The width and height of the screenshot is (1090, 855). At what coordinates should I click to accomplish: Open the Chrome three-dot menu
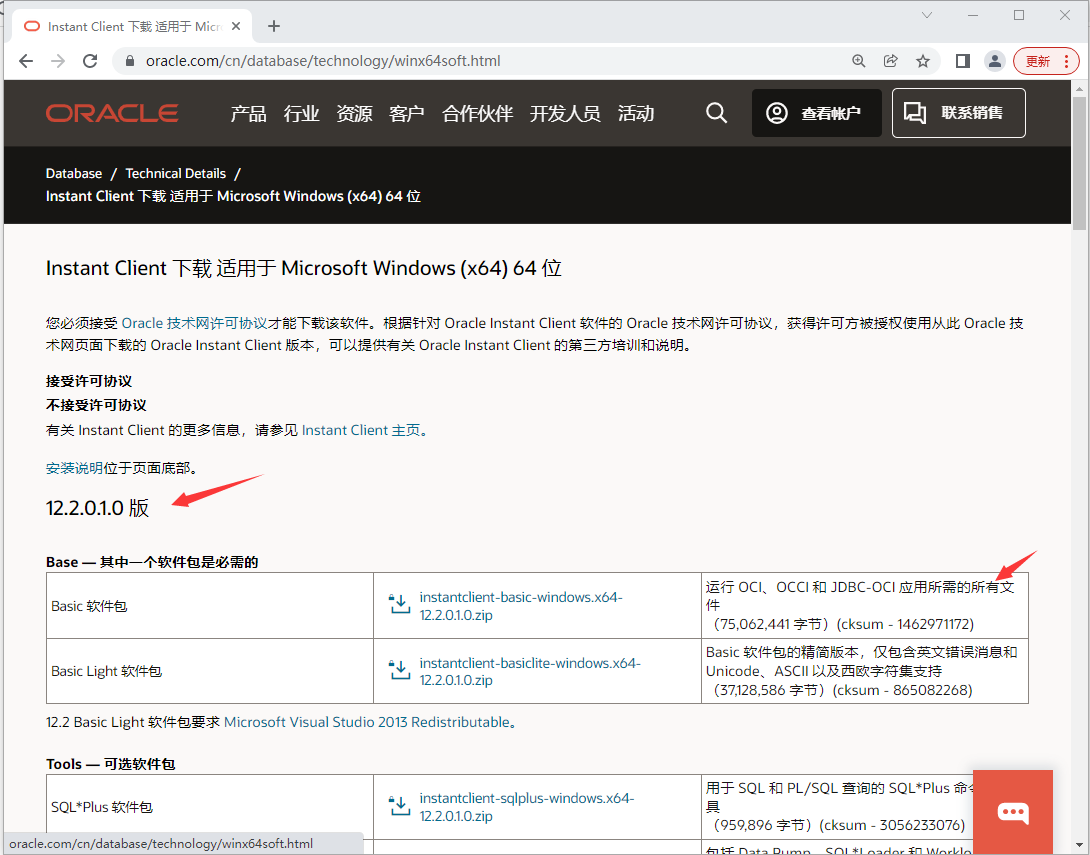tap(1066, 61)
